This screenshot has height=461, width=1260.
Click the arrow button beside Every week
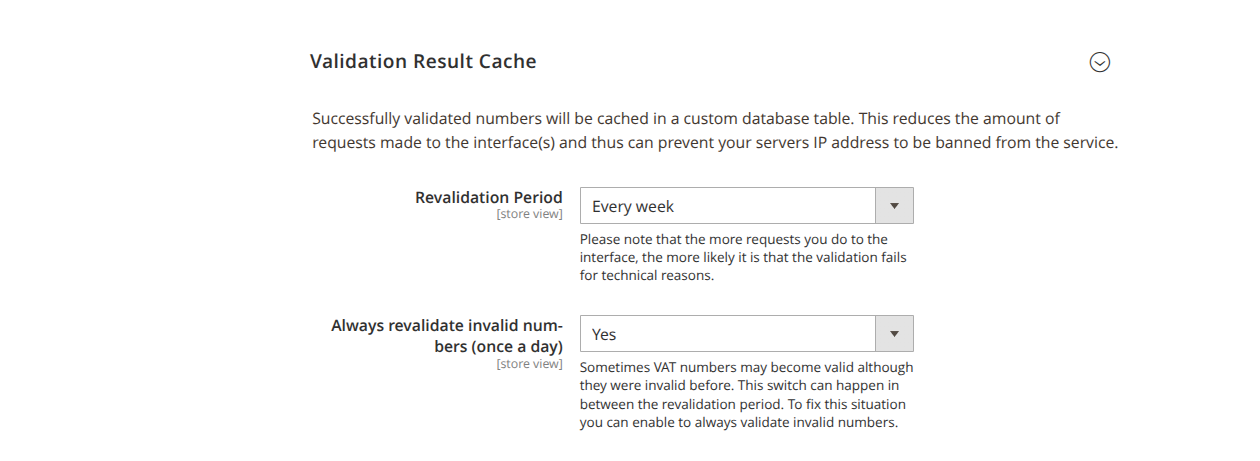(x=894, y=206)
